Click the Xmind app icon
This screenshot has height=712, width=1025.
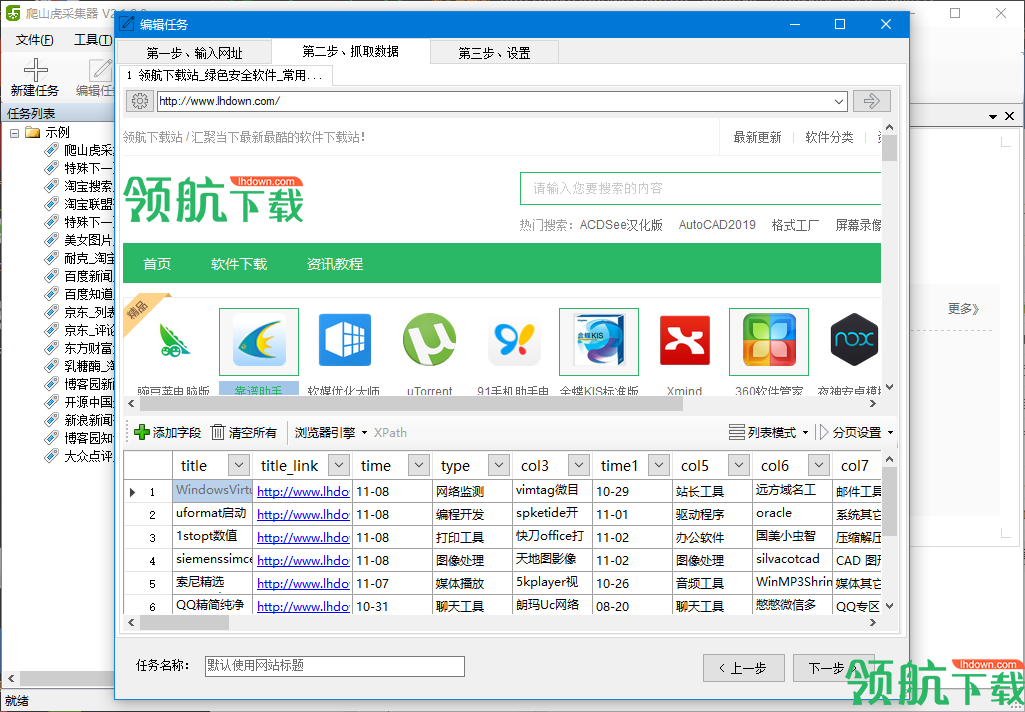tap(684, 340)
